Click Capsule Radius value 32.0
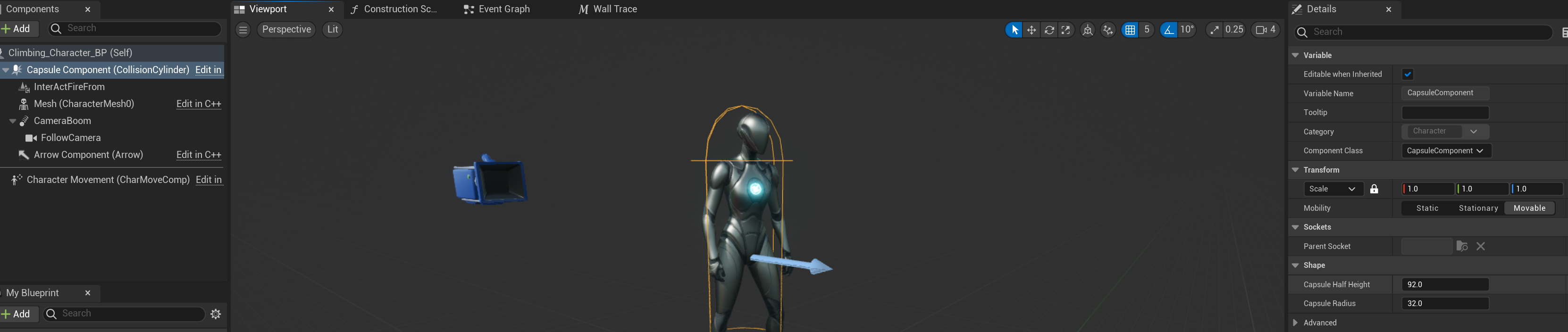The height and width of the screenshot is (332, 1568). tap(1445, 303)
